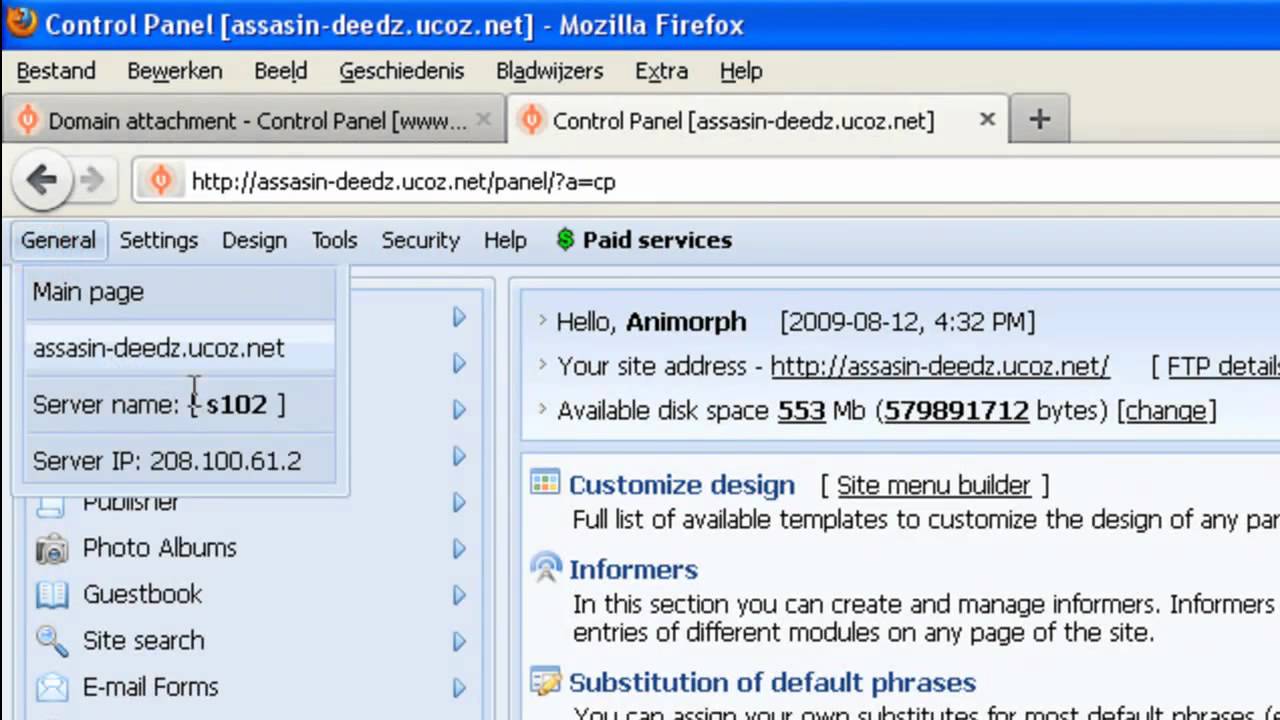
Task: Open the Settings panel menu
Action: pos(159,240)
